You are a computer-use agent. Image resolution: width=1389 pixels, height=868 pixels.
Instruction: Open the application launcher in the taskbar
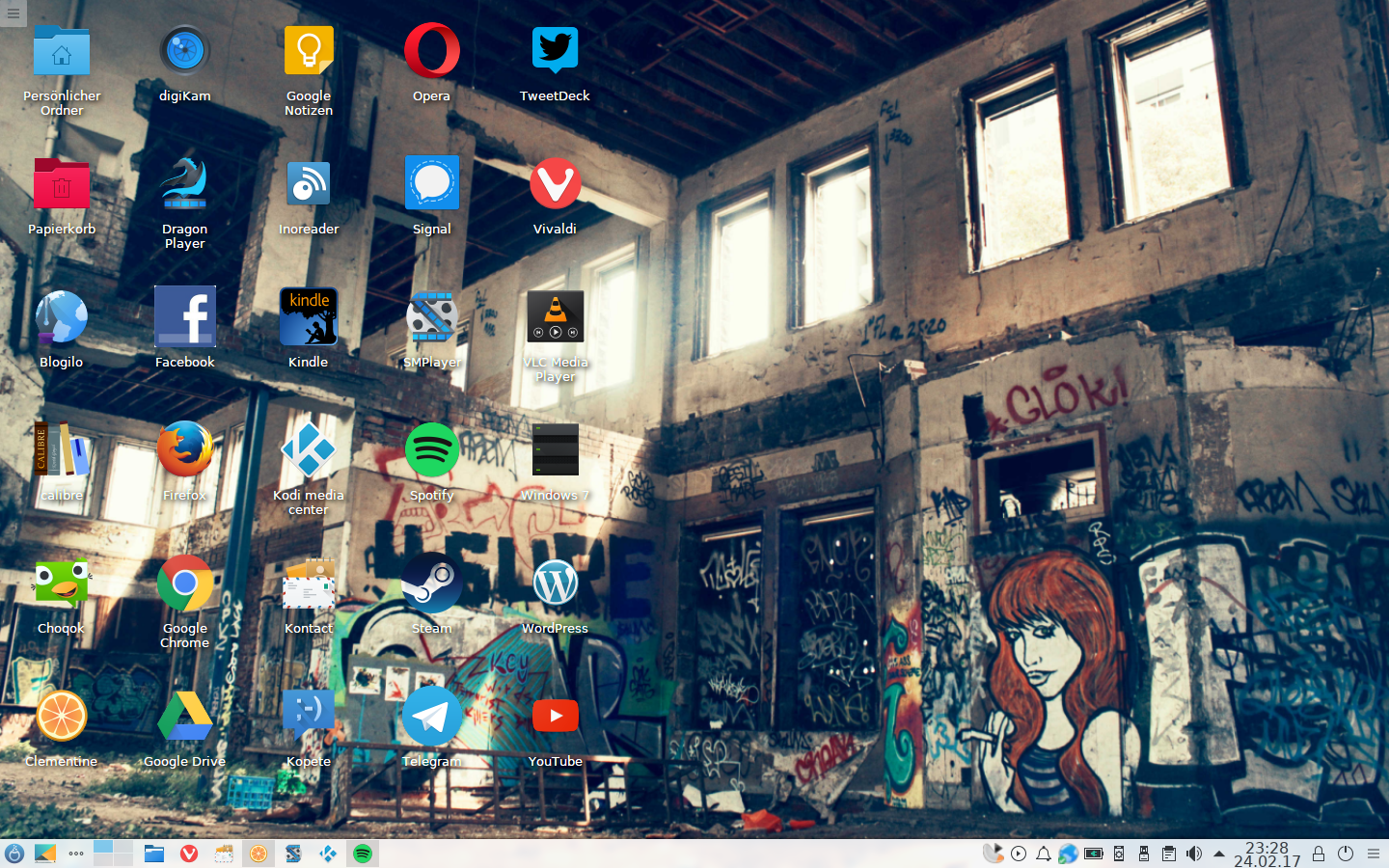tap(14, 854)
